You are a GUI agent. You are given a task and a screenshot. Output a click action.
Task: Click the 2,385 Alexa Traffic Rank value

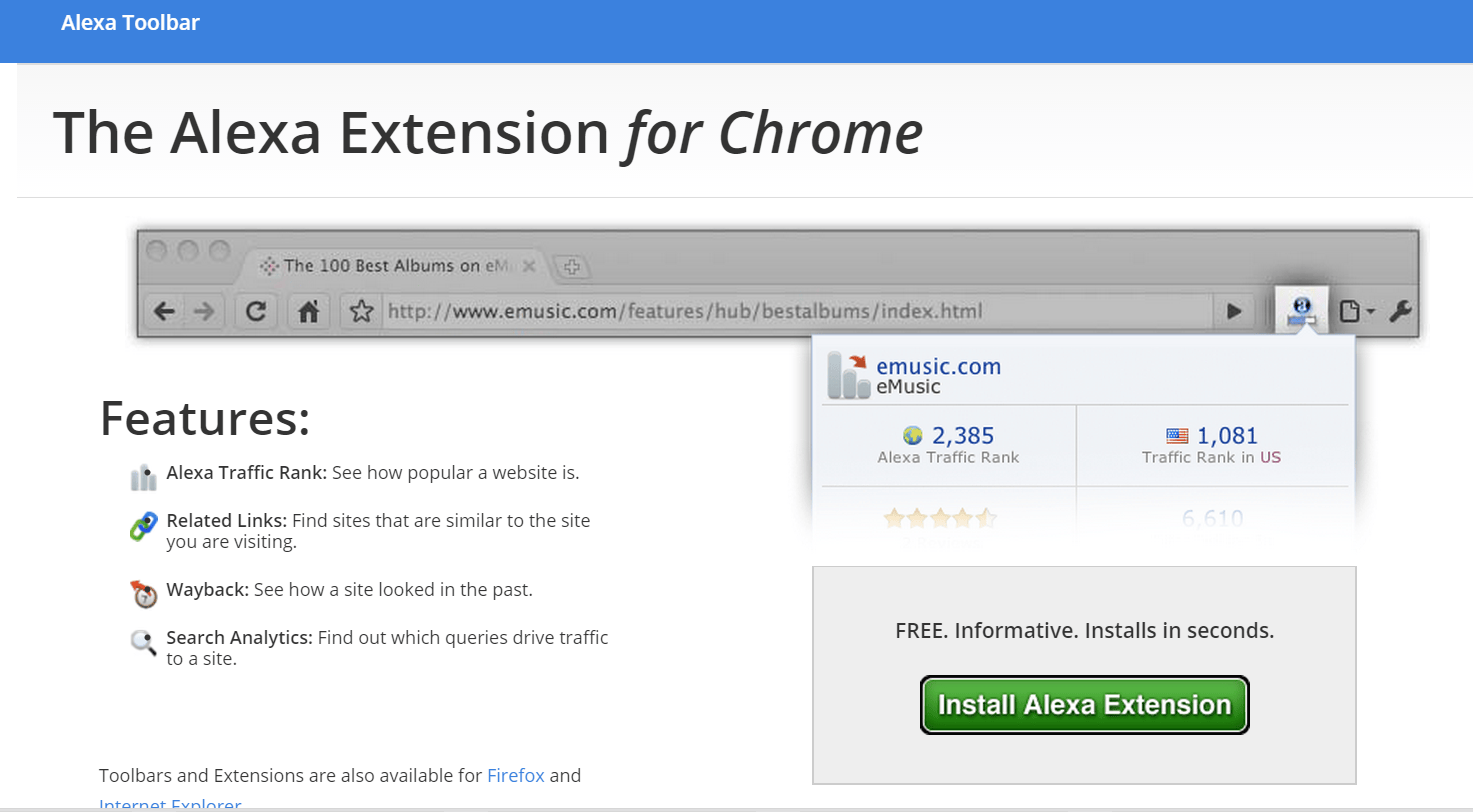963,436
